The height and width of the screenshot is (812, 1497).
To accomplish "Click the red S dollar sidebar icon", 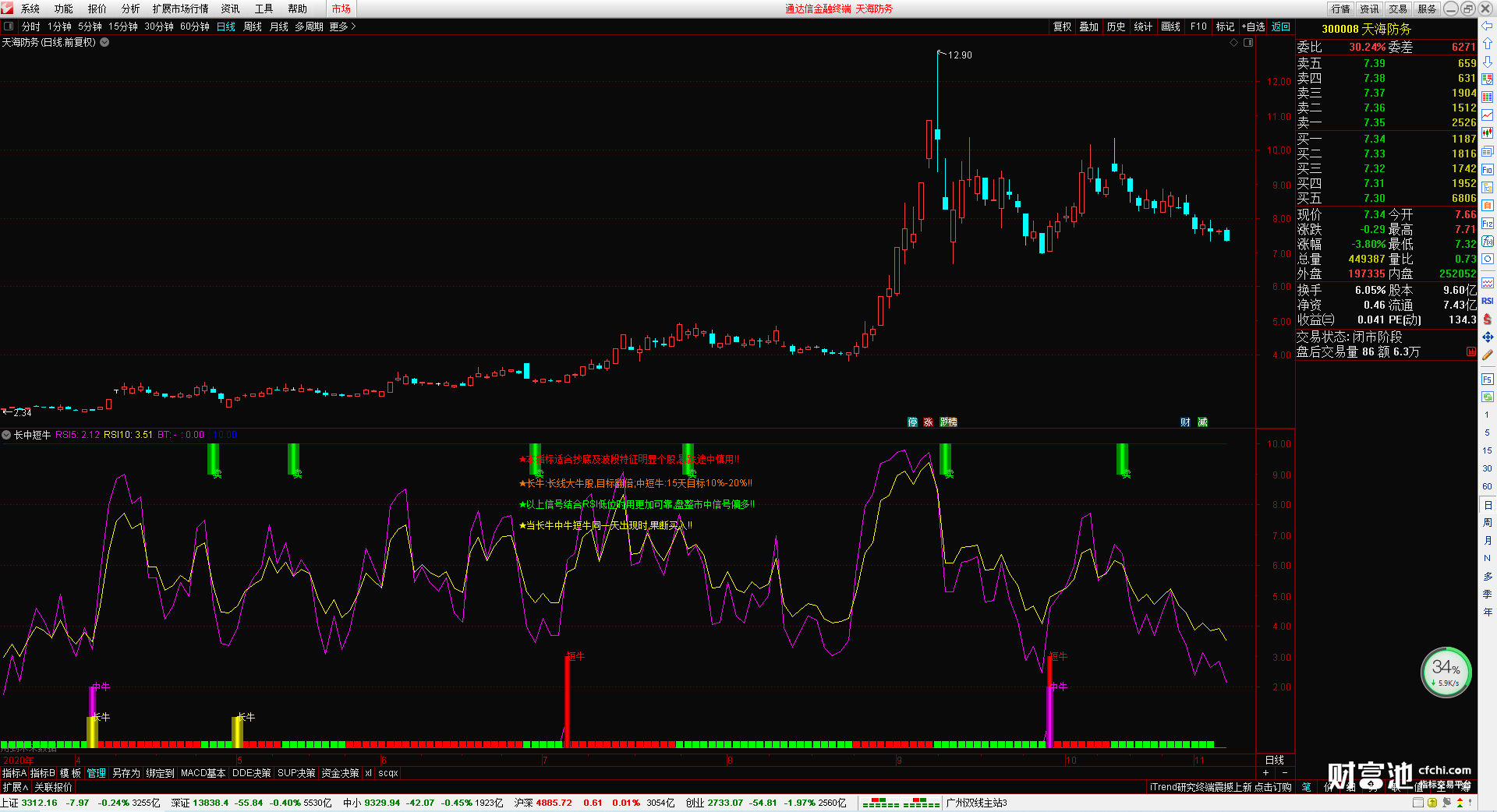I will point(1488,319).
